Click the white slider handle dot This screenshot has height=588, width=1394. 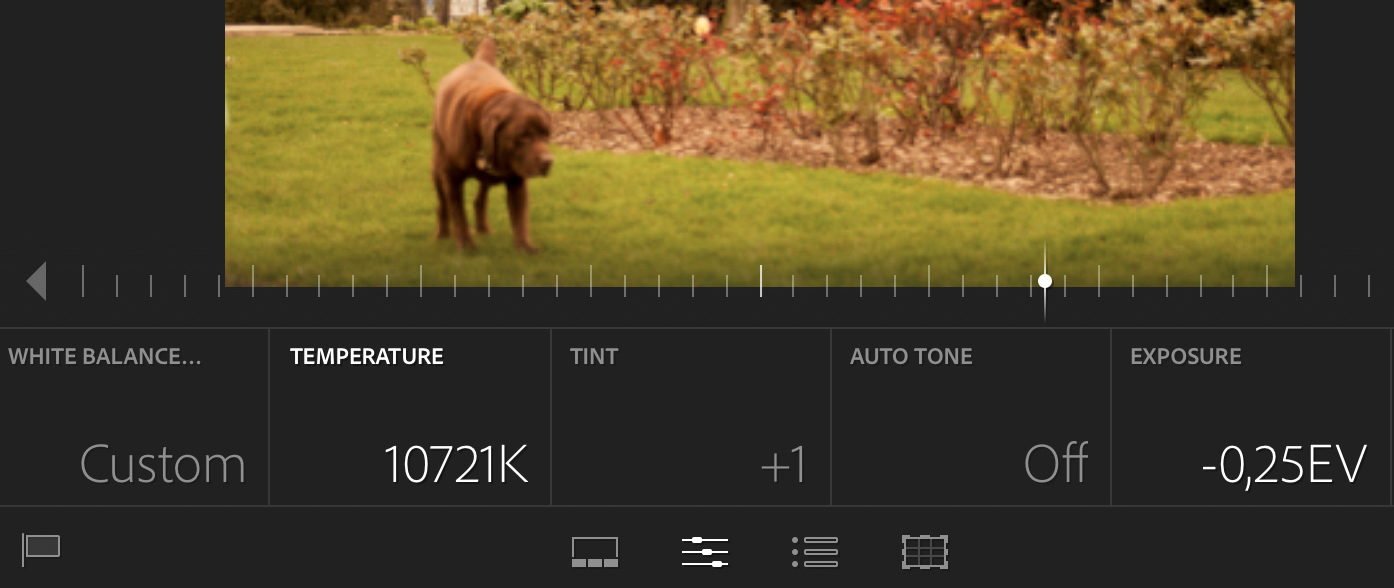pos(1045,281)
